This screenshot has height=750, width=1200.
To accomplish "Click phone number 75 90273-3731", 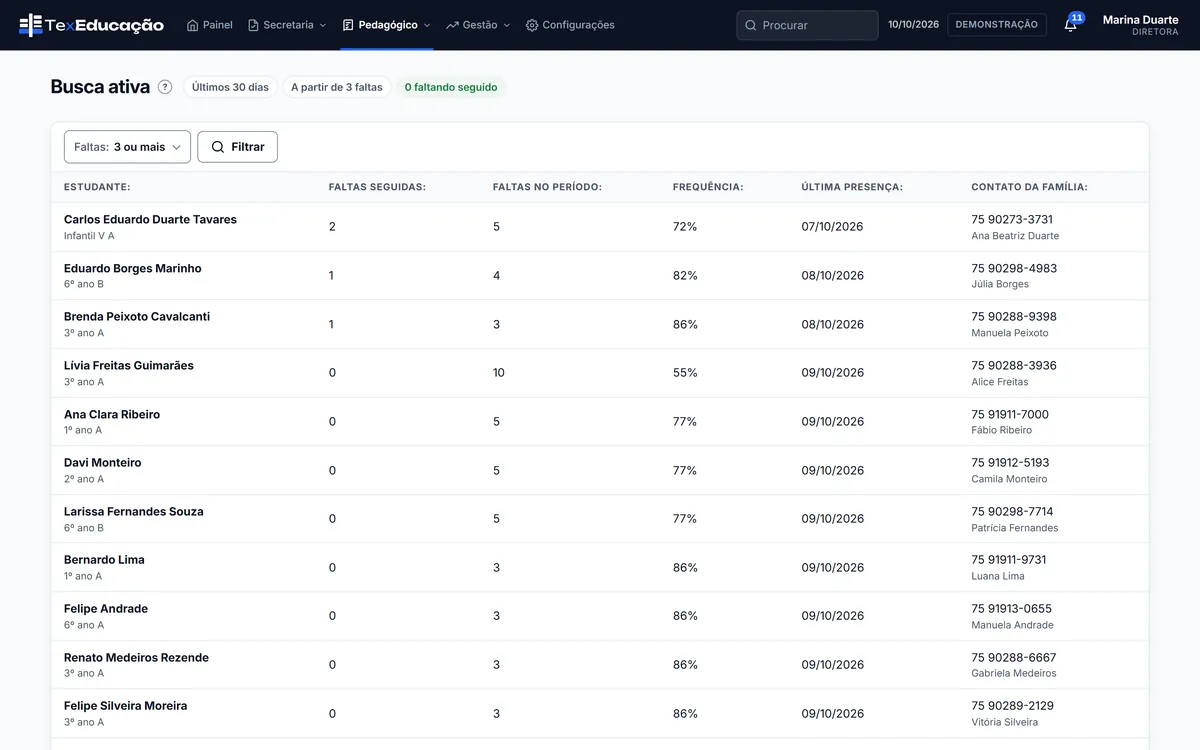I will 1012,220.
